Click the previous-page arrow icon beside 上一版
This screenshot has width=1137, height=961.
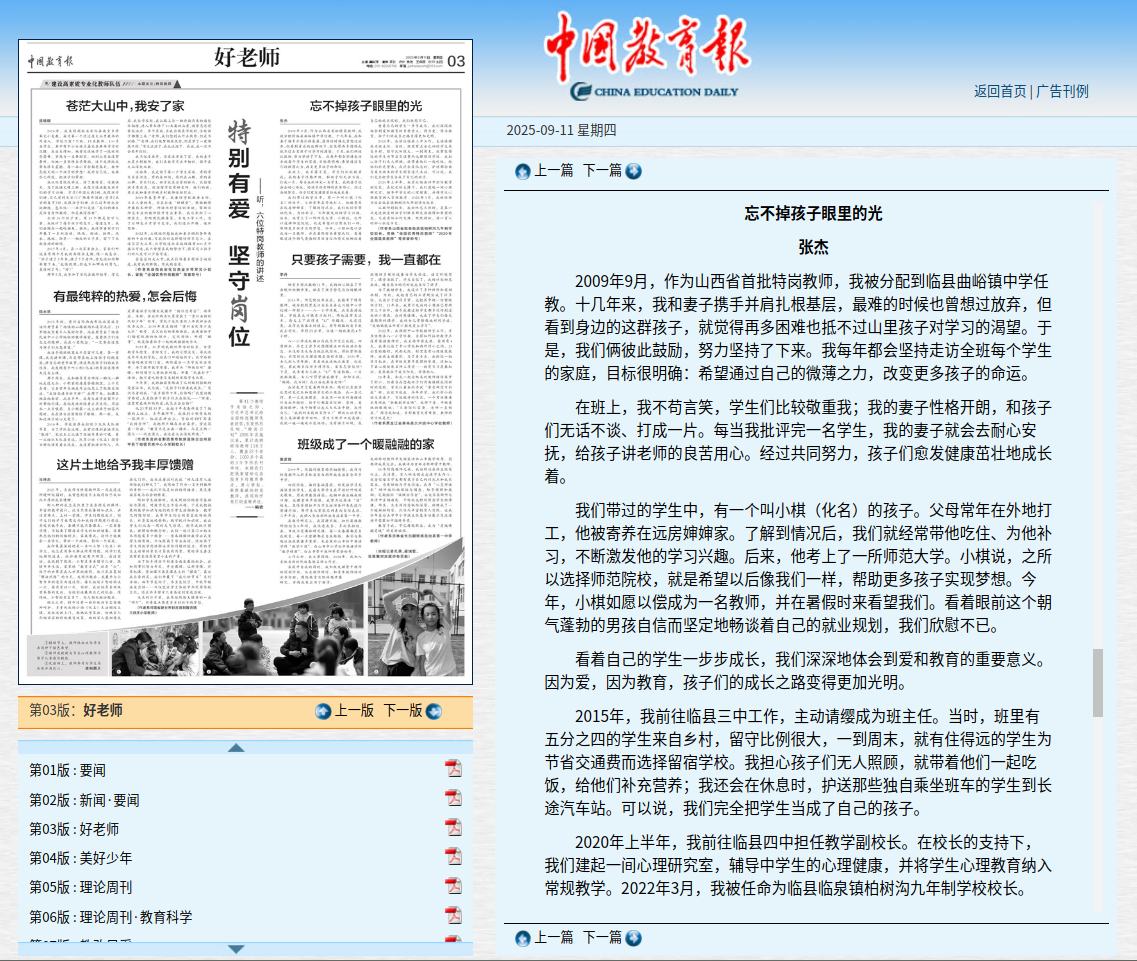(323, 711)
